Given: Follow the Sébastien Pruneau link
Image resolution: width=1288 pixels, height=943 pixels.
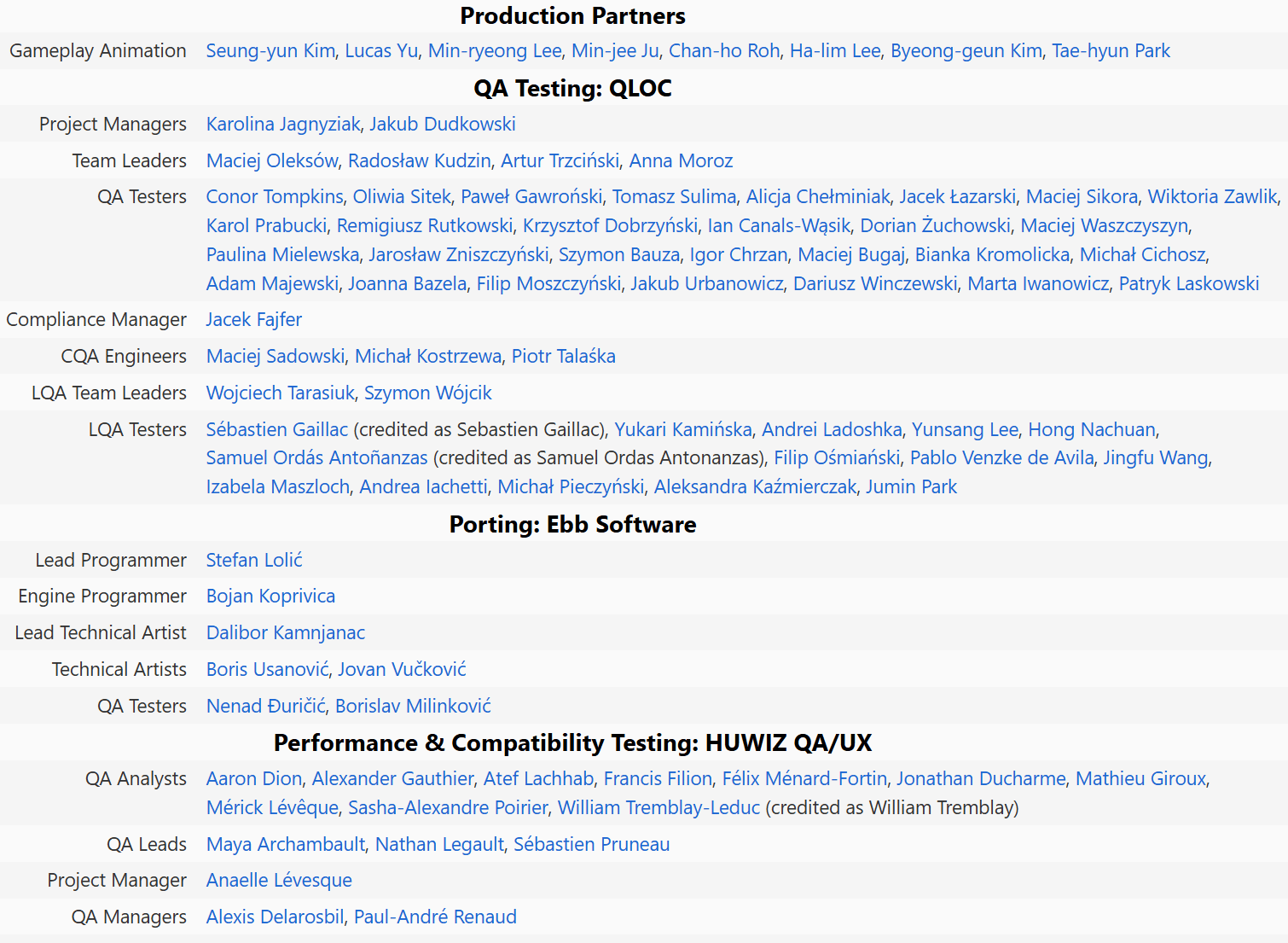Looking at the screenshot, I should 591,845.
